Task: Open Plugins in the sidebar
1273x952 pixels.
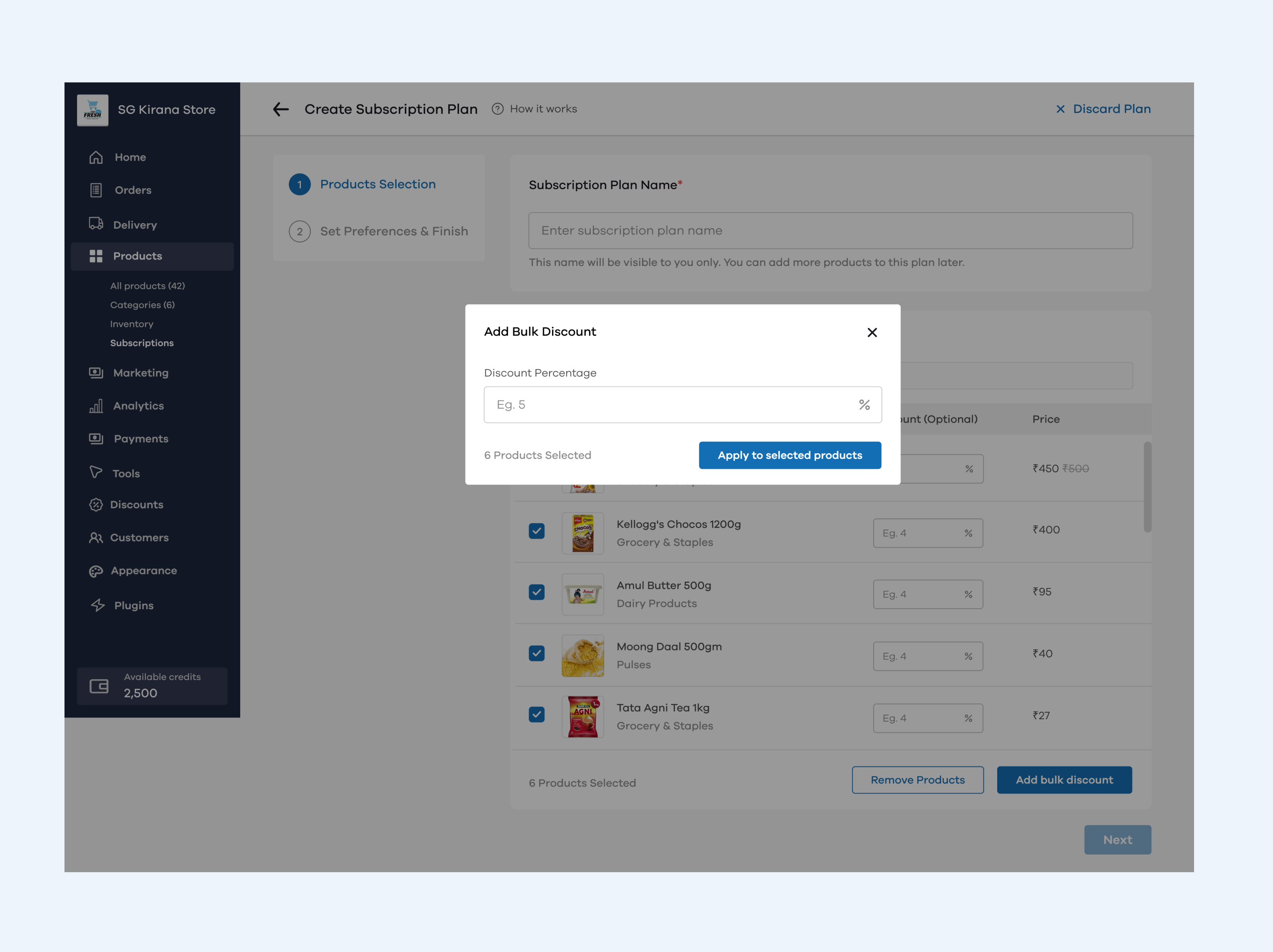Action: (134, 606)
